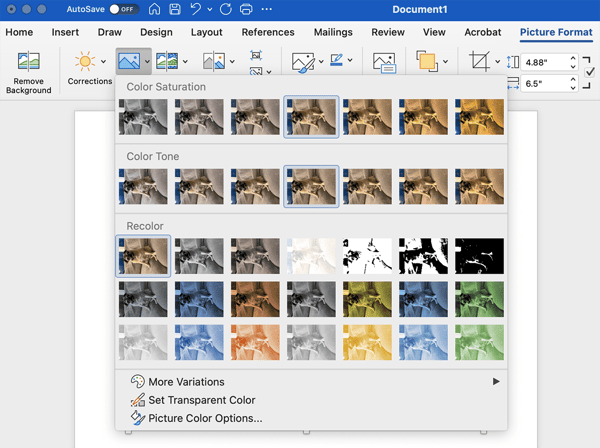The width and height of the screenshot is (600, 448).
Task: Click the More Variations palette icon
Action: [137, 381]
